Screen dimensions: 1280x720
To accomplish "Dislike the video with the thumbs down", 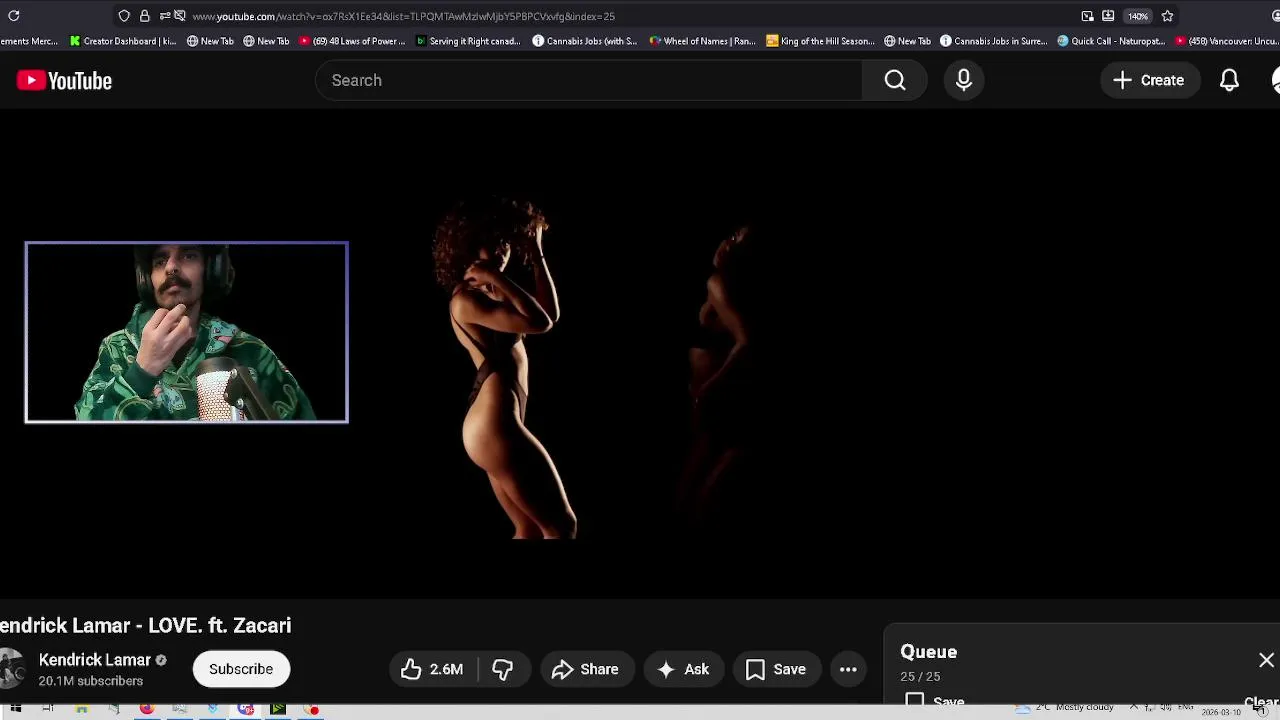I will (503, 669).
